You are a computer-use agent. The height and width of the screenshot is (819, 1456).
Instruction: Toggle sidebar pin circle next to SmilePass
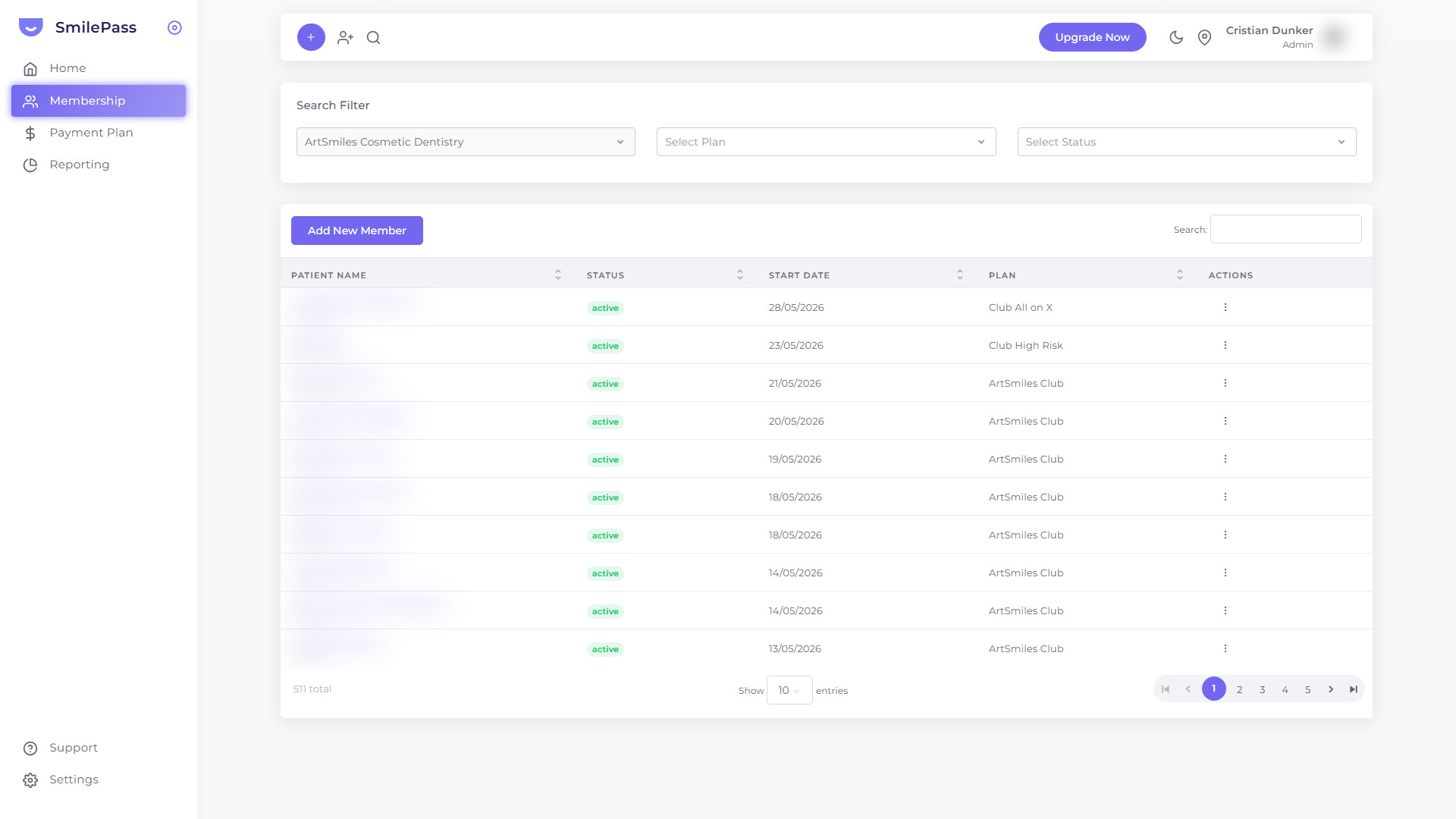tap(174, 27)
